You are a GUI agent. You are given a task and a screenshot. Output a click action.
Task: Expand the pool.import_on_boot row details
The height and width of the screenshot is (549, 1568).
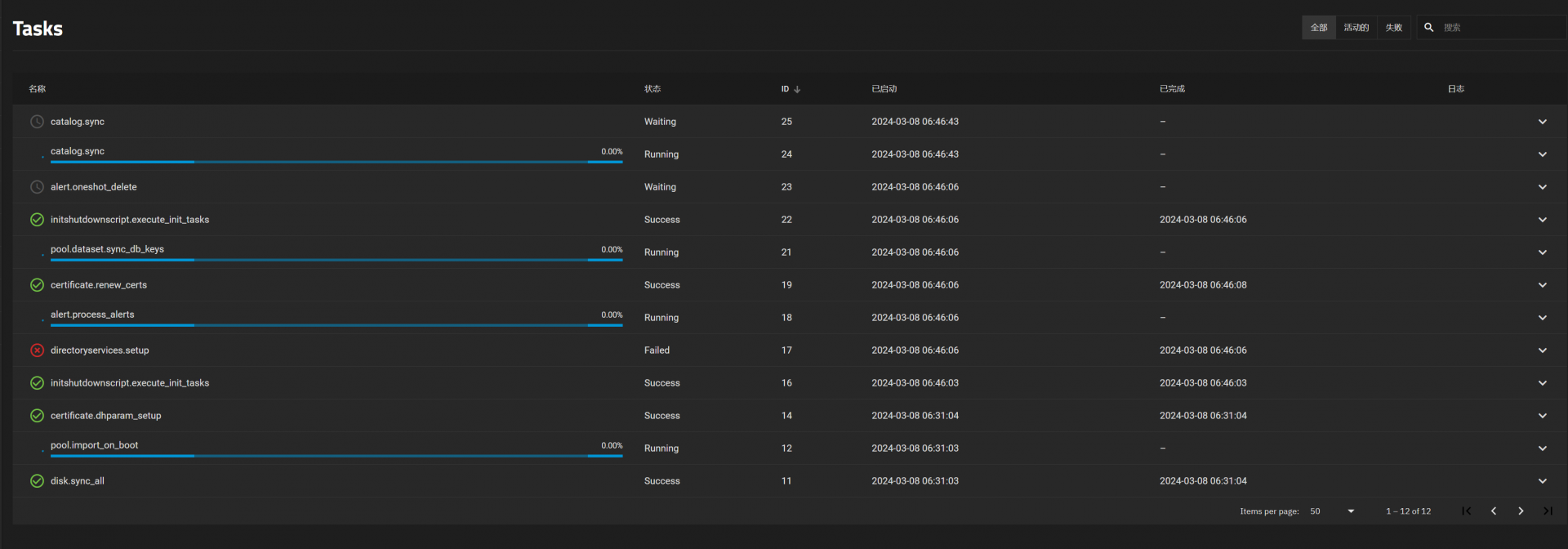[1542, 449]
